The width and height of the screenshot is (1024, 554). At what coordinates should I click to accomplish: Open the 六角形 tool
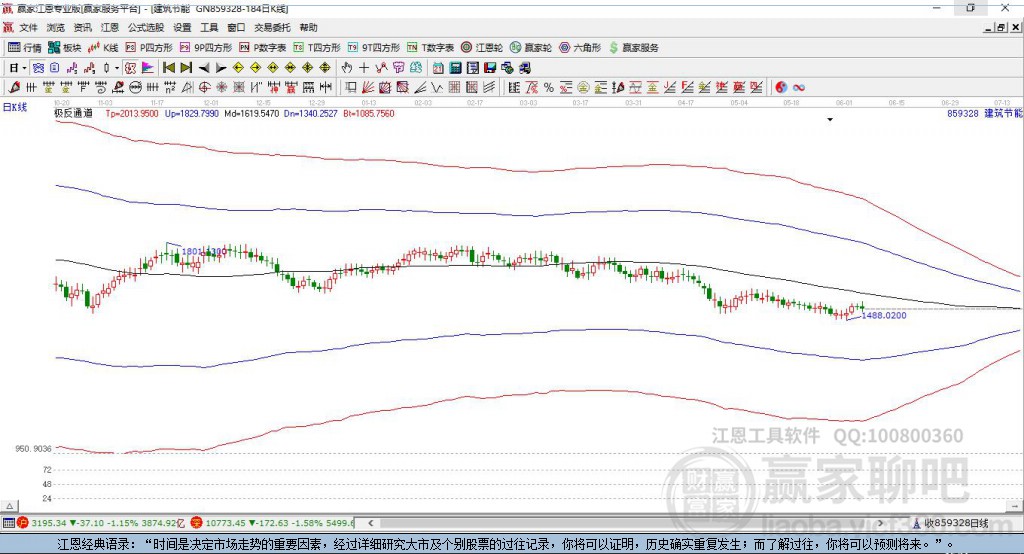point(580,48)
